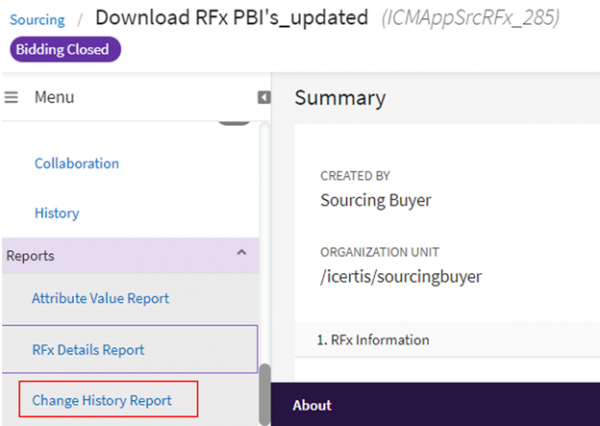
Task: Select RFx Details Report
Action: pos(88,350)
